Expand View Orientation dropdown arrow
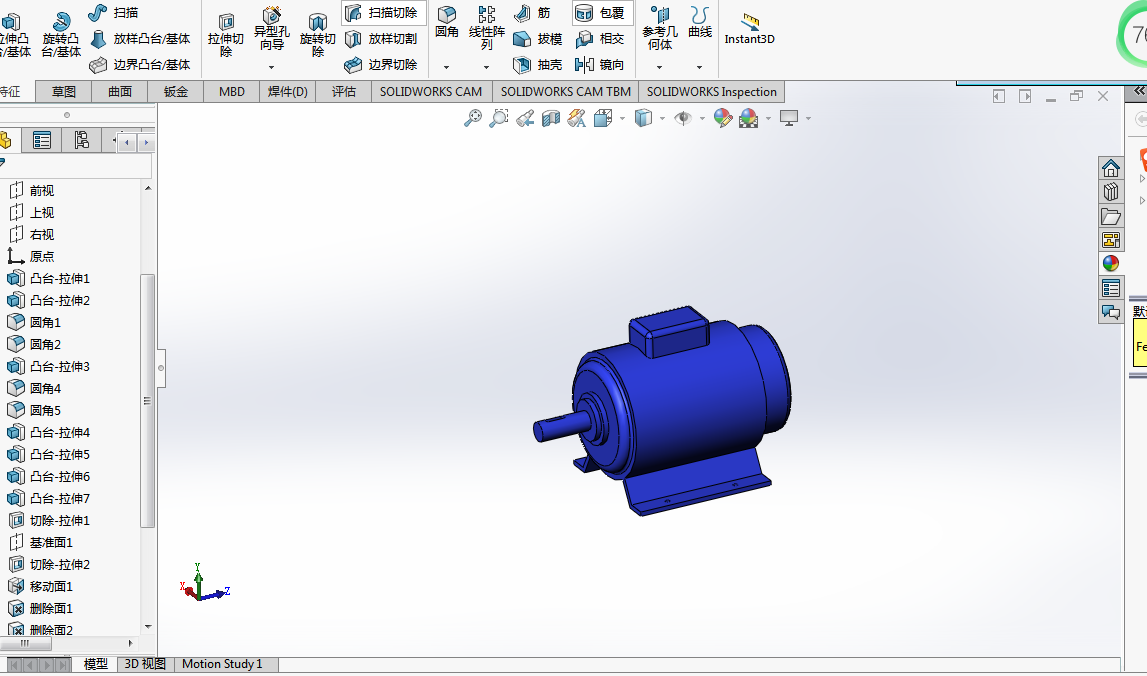 (623, 119)
